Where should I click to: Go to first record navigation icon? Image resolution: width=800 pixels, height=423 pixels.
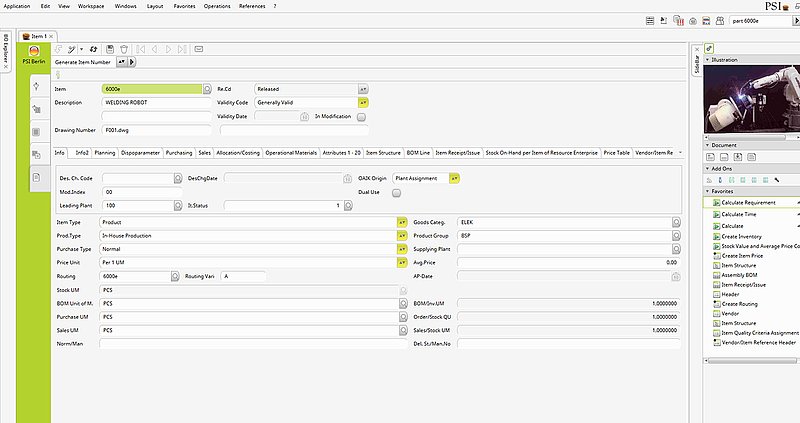[141, 49]
